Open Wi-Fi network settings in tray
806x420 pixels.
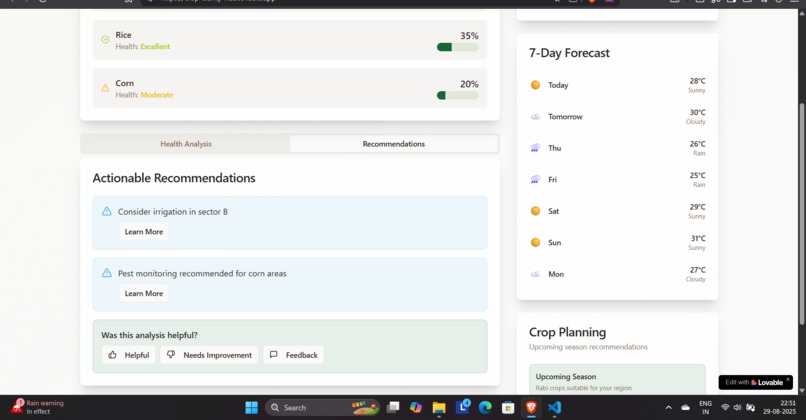725,408
